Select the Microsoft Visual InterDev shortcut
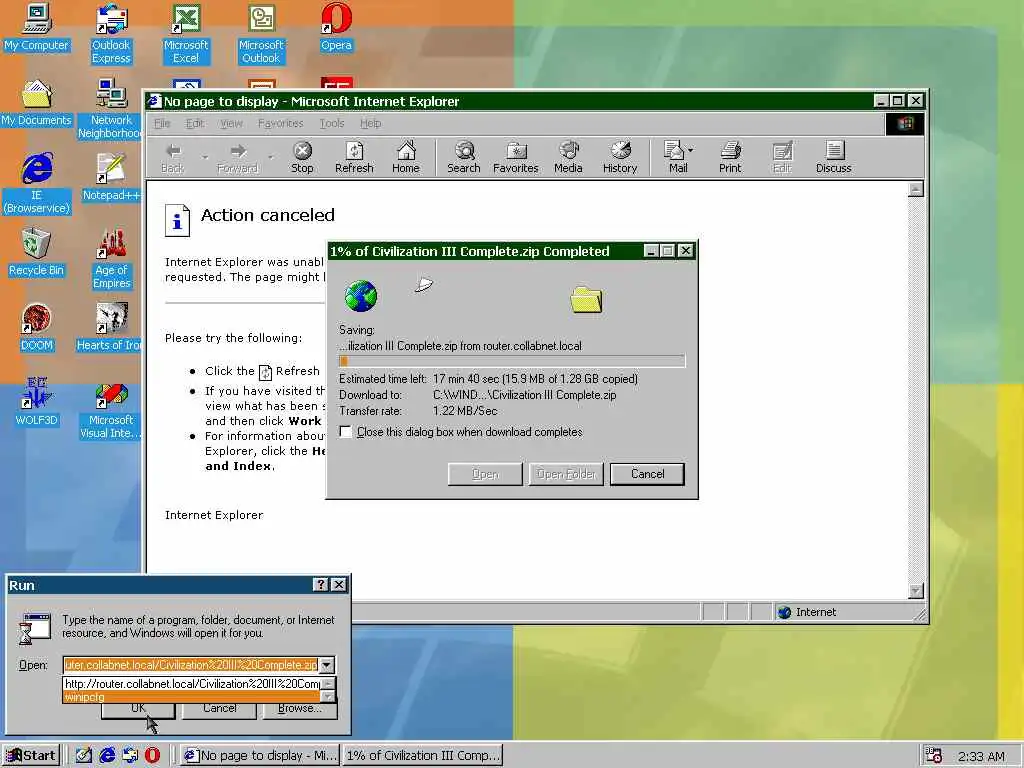The image size is (1024, 768). (111, 409)
